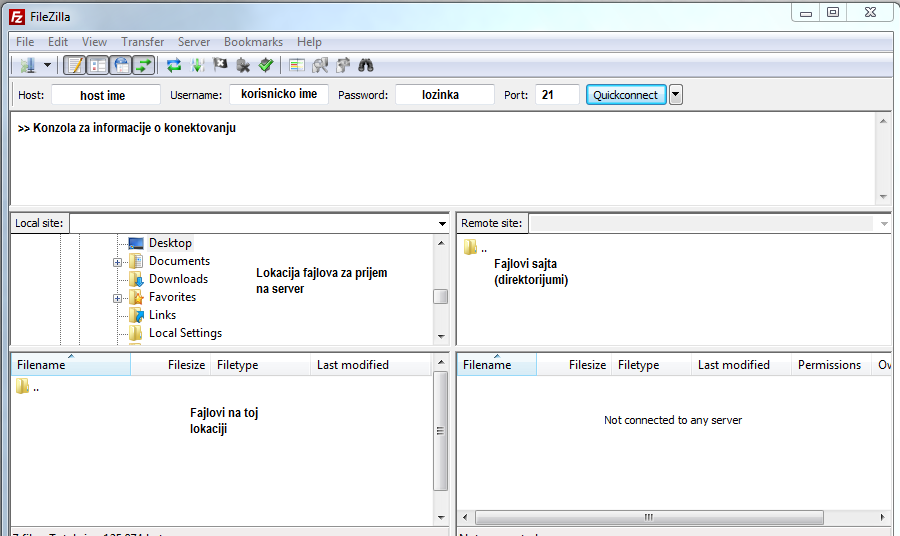Sort remote files by Filesize column
This screenshot has width=900, height=536.
(574, 365)
